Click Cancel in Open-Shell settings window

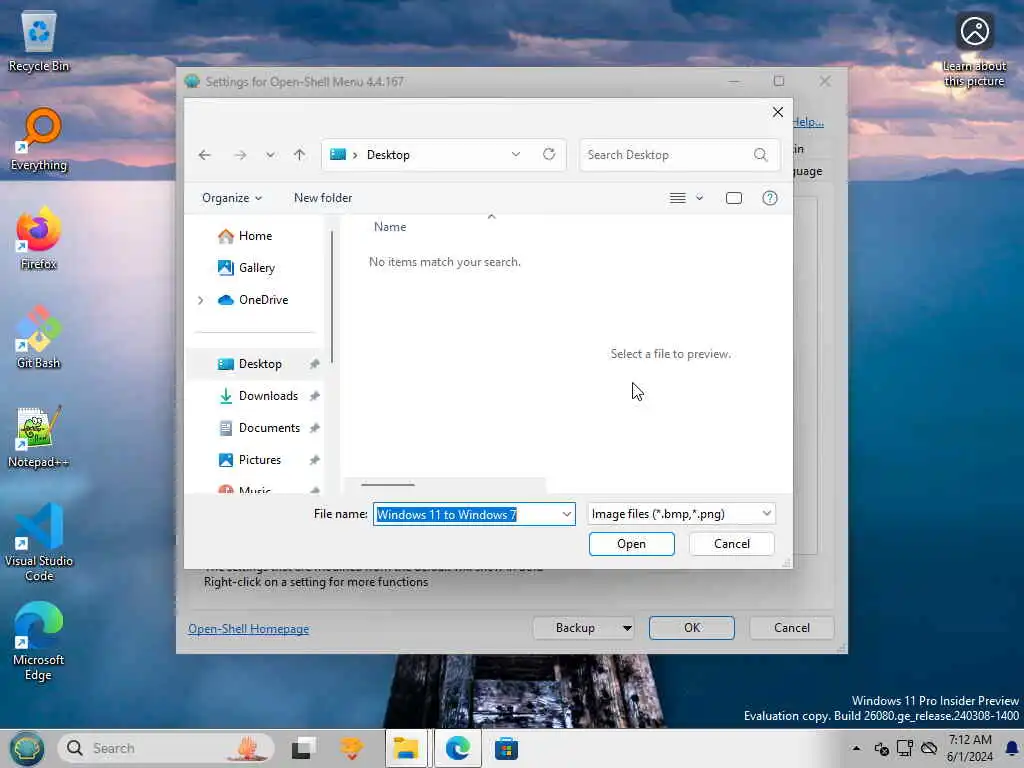[792, 628]
